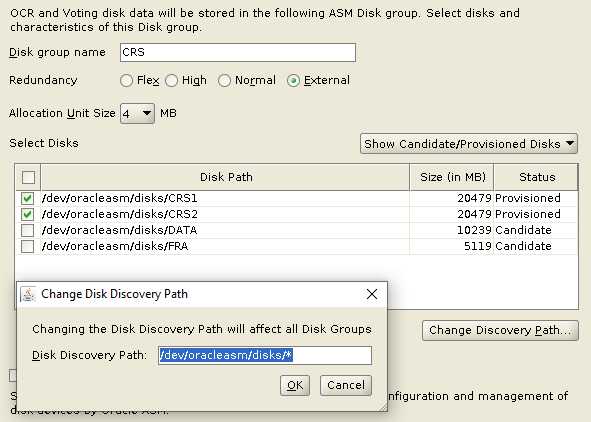Close the Change Disk Discovery Path dialog
This screenshot has height=422, width=591.
tap(372, 294)
